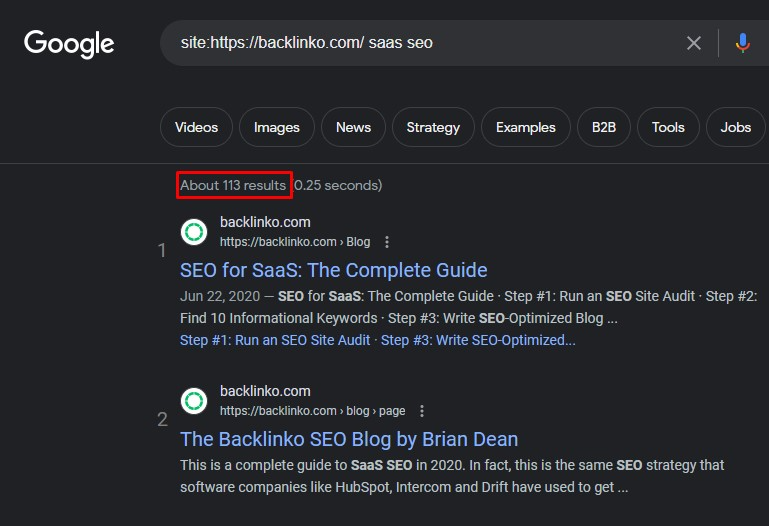Open The Backlinko SEO Blog by Brian Dean
This screenshot has height=526, width=769.
(x=349, y=439)
